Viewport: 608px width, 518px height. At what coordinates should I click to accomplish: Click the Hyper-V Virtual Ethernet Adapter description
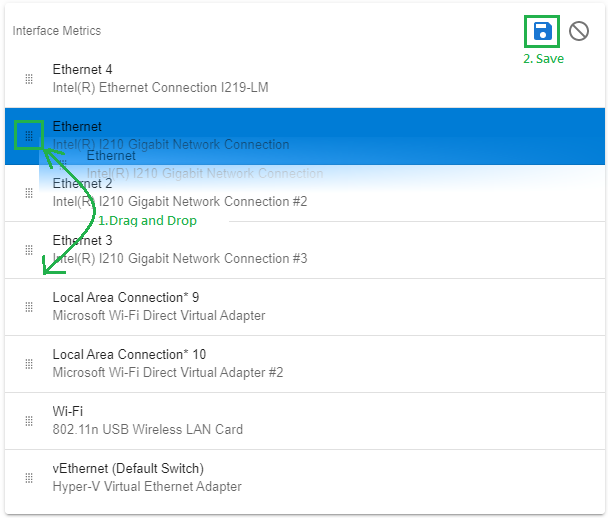(147, 487)
